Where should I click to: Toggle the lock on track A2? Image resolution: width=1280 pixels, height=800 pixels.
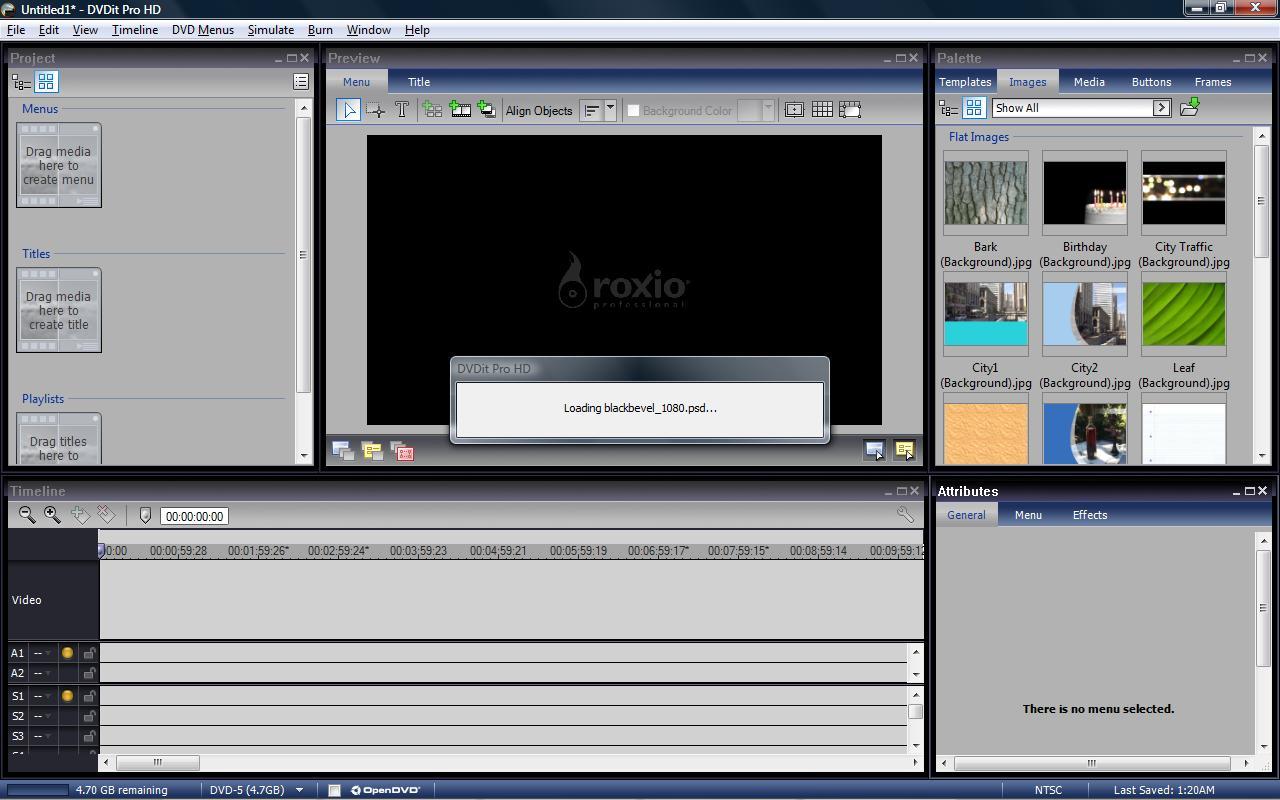[89, 673]
